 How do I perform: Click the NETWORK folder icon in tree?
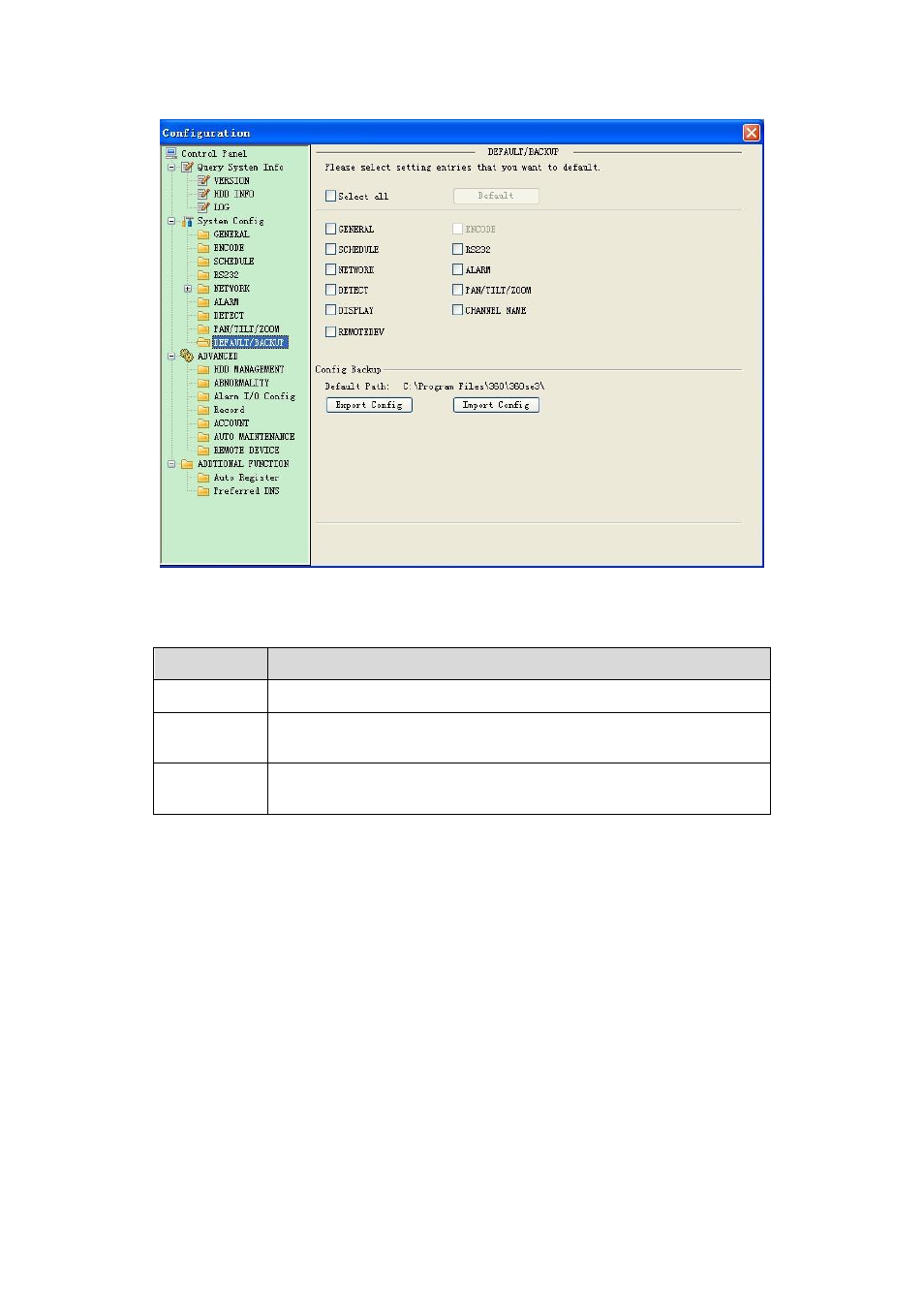pos(203,289)
